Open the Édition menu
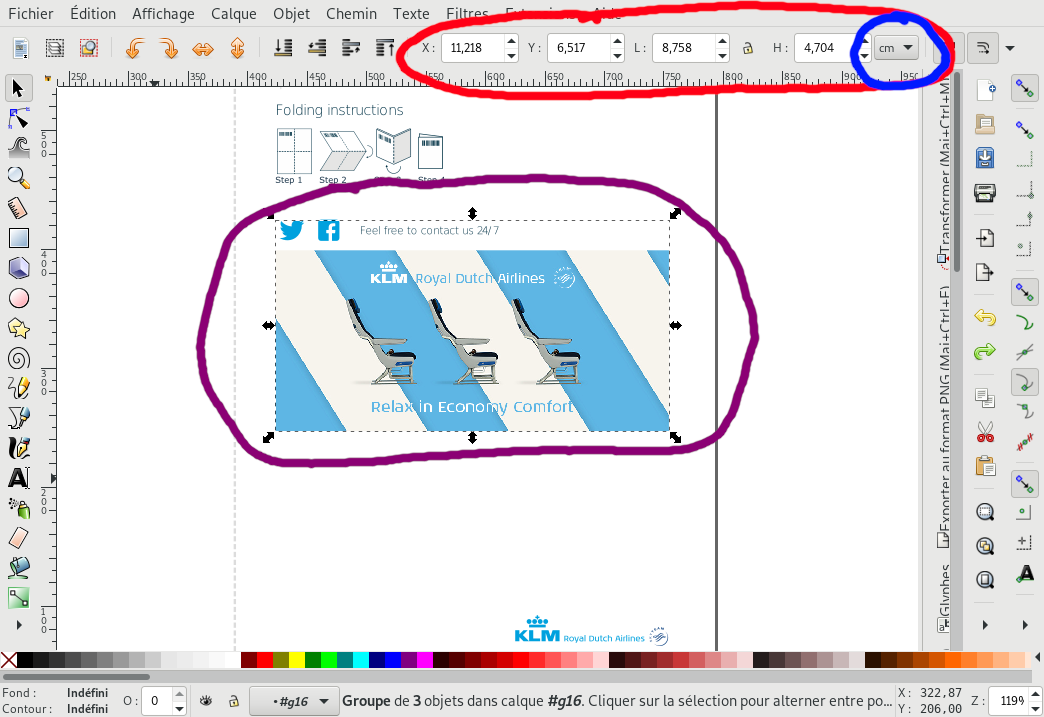This screenshot has height=717, width=1044. coord(93,13)
